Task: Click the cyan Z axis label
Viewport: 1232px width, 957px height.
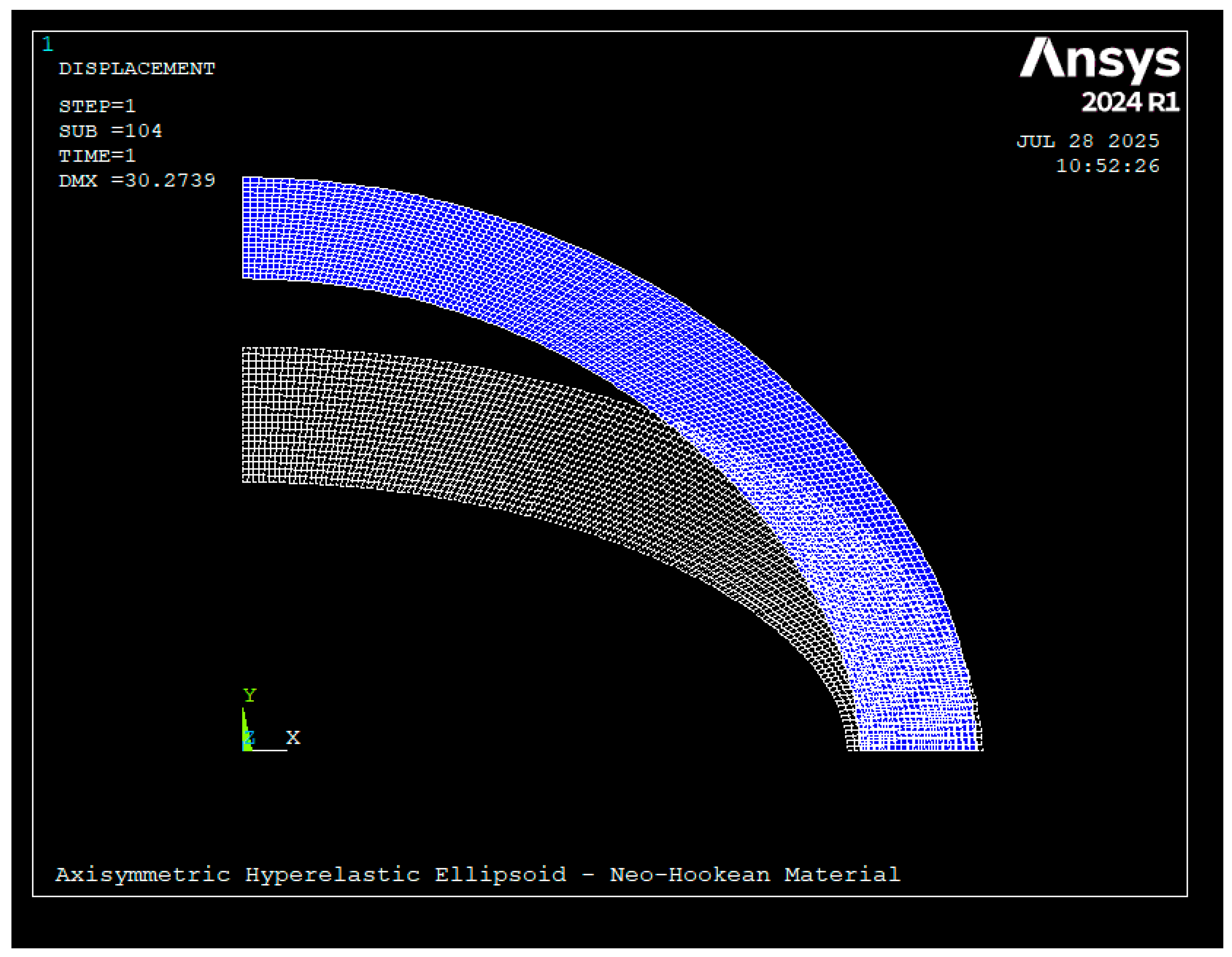Action: [x=251, y=737]
